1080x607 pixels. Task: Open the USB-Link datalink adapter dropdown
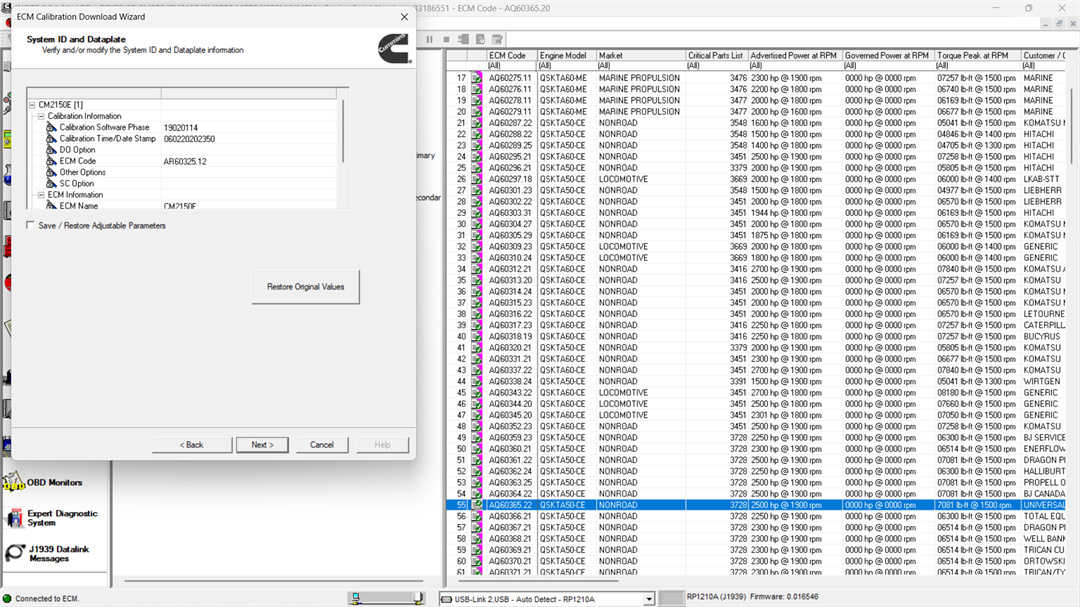point(649,599)
